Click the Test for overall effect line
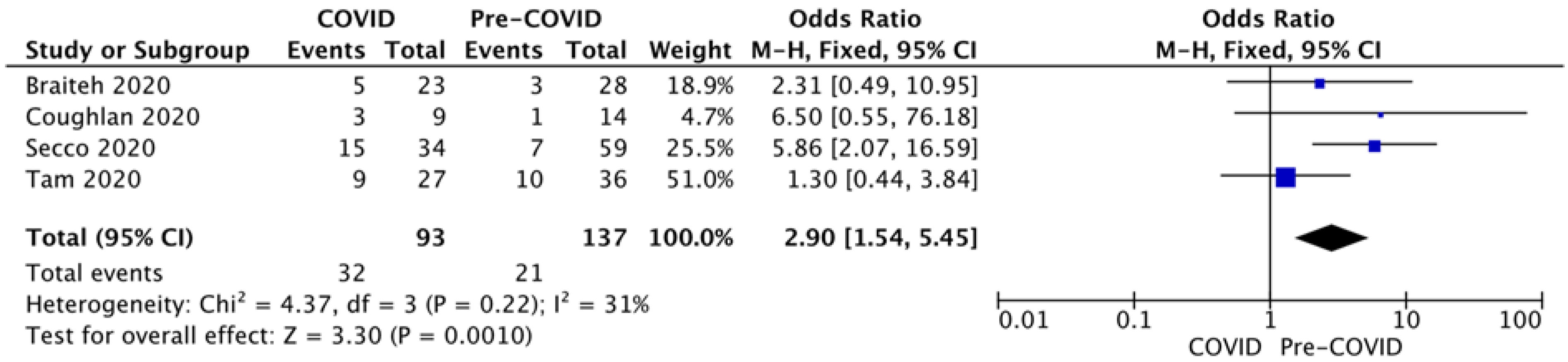The height and width of the screenshot is (362, 1568). click(x=279, y=335)
